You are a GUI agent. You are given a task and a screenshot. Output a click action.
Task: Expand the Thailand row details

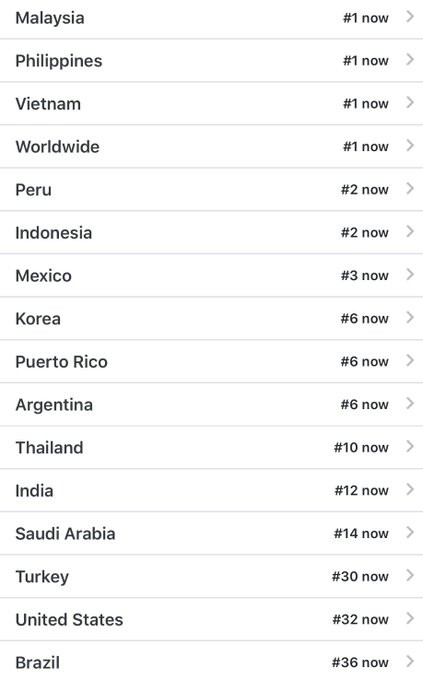click(211, 448)
